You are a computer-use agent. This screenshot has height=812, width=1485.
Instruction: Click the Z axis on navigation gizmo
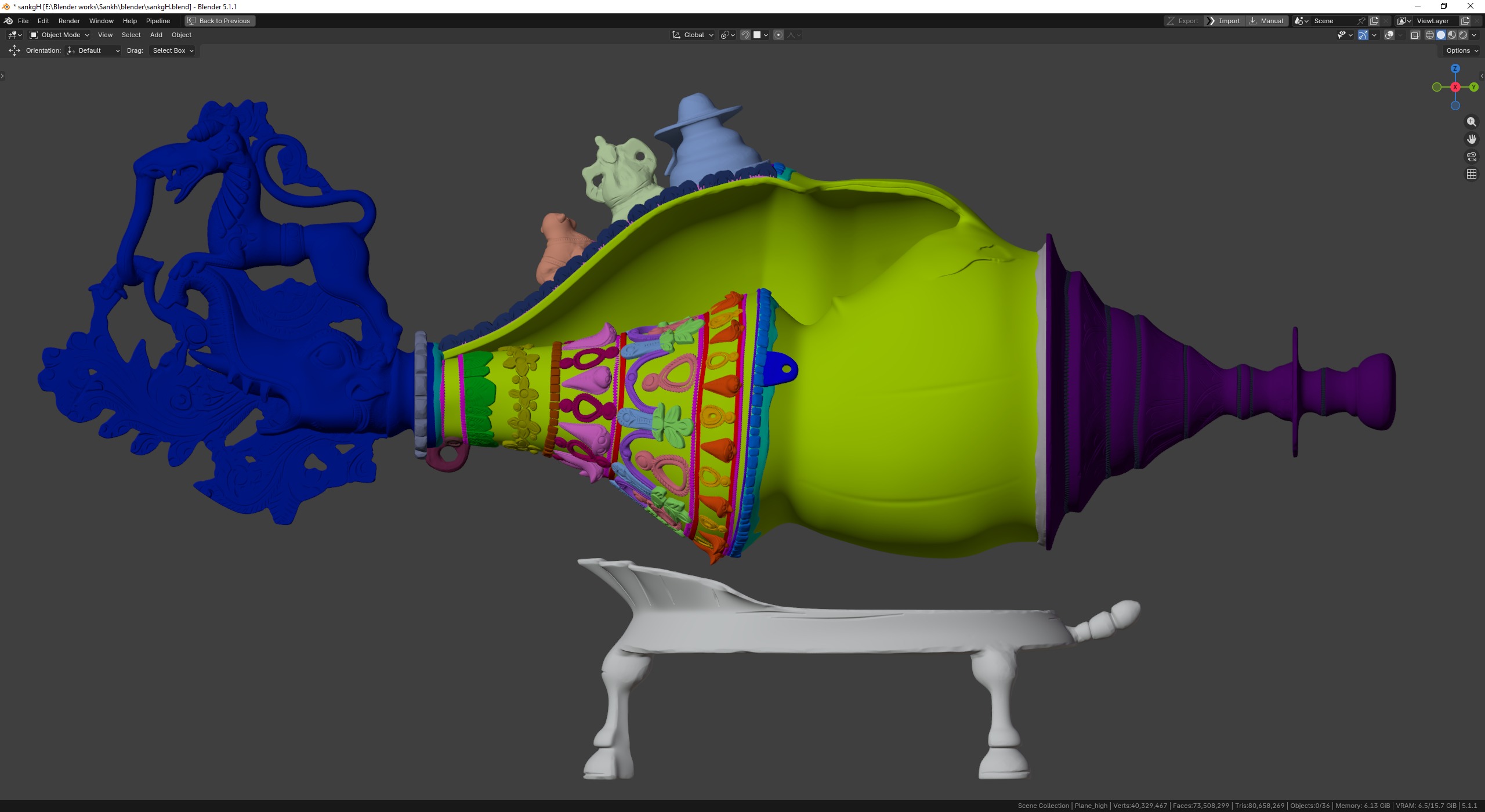(1455, 68)
